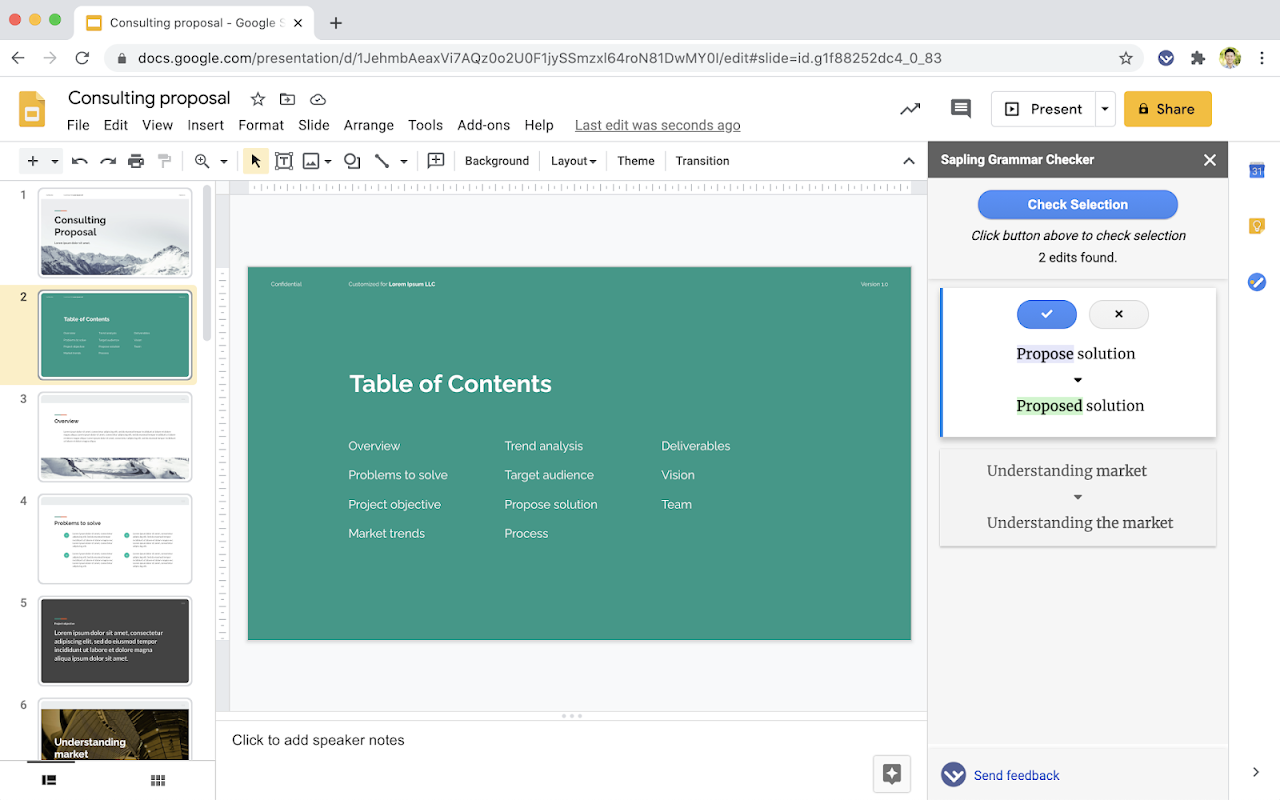The image size is (1280, 800).
Task: Click the browser address bar URL
Action: pyautogui.click(x=540, y=58)
